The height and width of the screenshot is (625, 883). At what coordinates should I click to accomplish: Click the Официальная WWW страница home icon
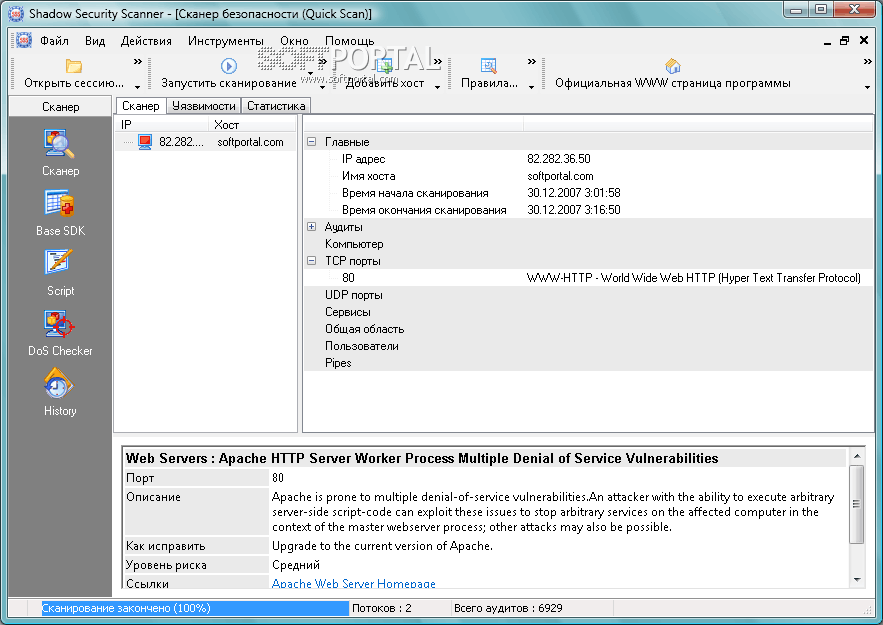(673, 66)
